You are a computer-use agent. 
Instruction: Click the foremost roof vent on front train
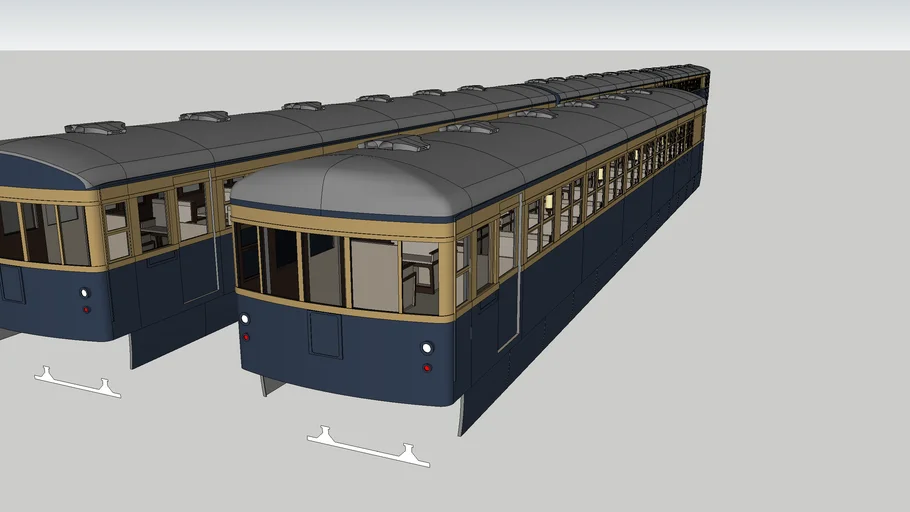pos(393,144)
